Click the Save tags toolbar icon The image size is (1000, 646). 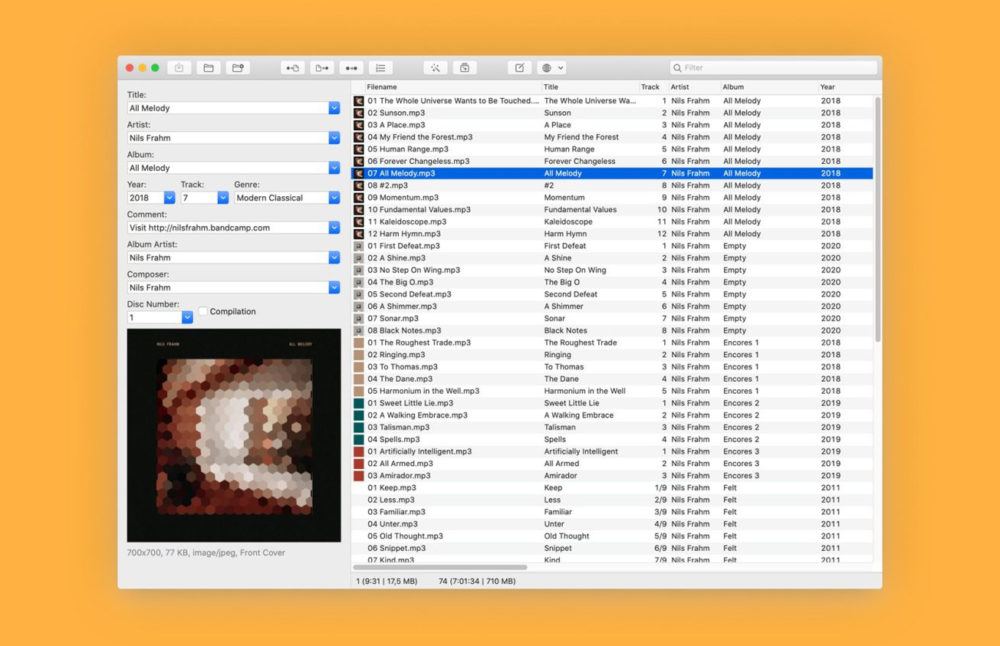[180, 68]
